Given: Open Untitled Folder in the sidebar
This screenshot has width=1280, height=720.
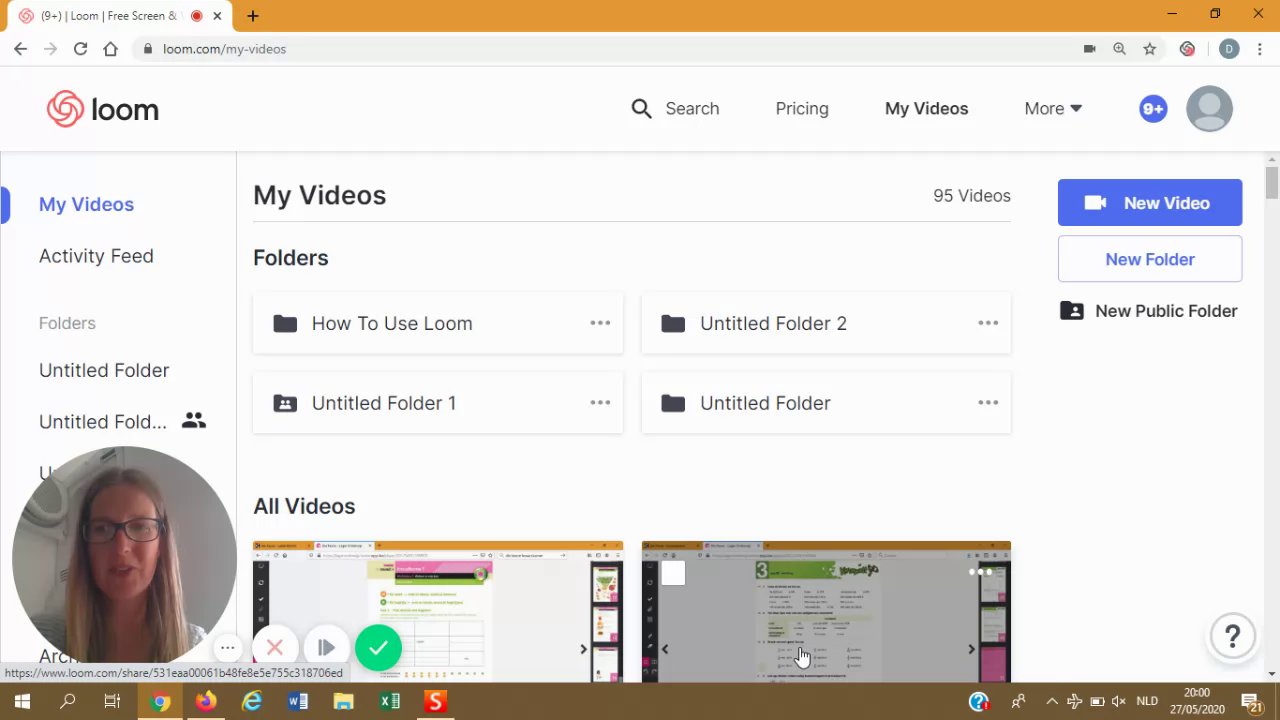Looking at the screenshot, I should 104,370.
